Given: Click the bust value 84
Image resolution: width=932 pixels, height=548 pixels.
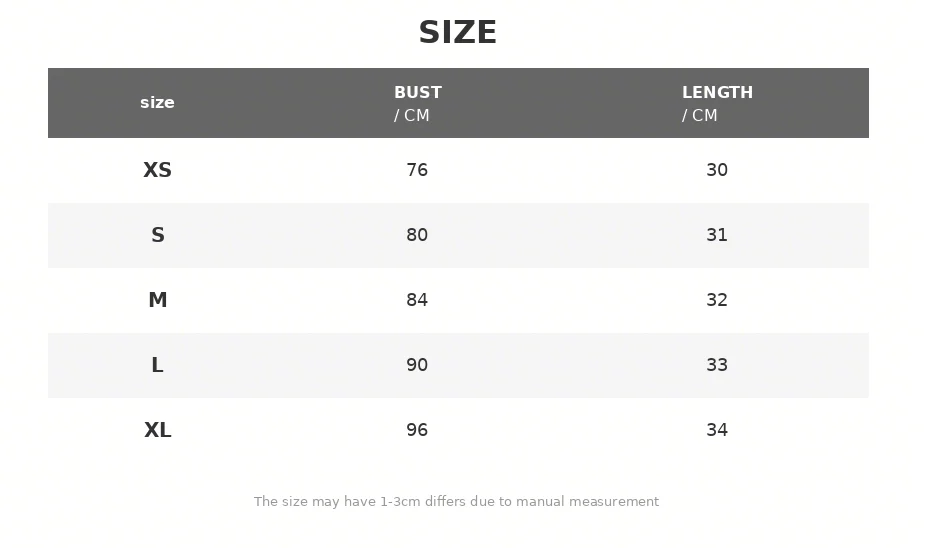Looking at the screenshot, I should coord(417,300).
